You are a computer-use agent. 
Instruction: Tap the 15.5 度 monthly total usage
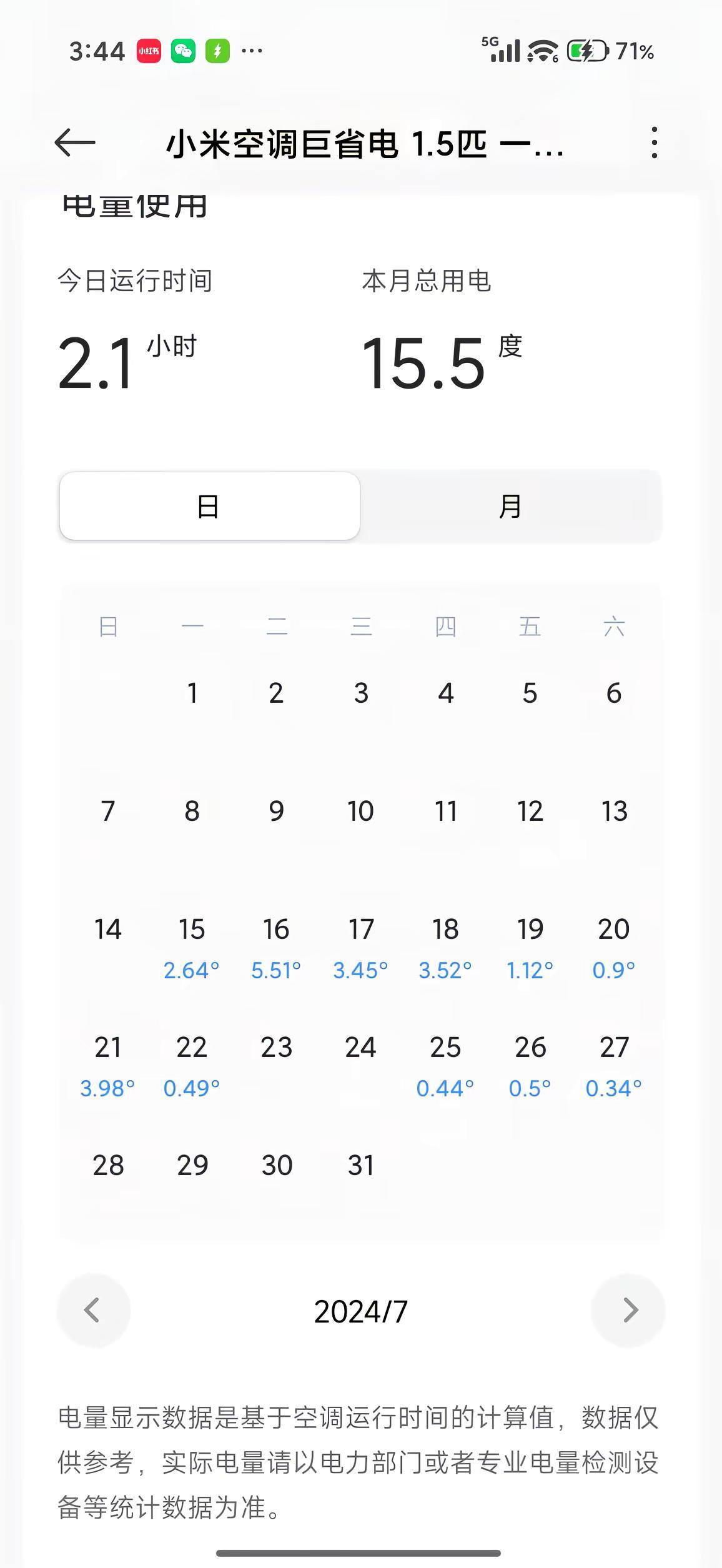click(x=442, y=362)
